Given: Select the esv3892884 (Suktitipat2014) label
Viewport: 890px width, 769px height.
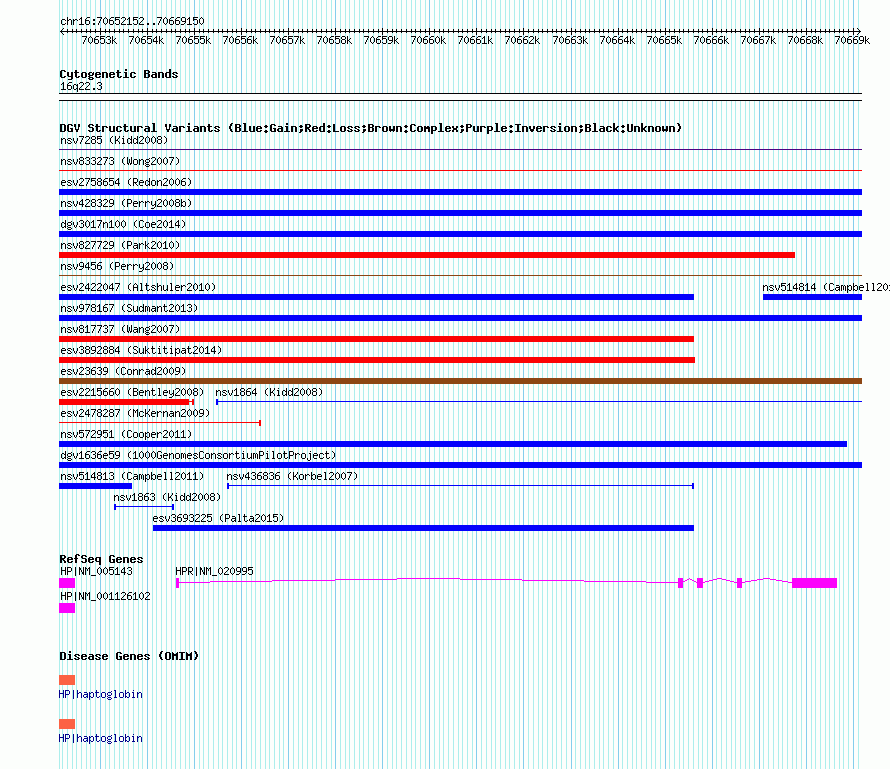Looking at the screenshot, I should [141, 350].
